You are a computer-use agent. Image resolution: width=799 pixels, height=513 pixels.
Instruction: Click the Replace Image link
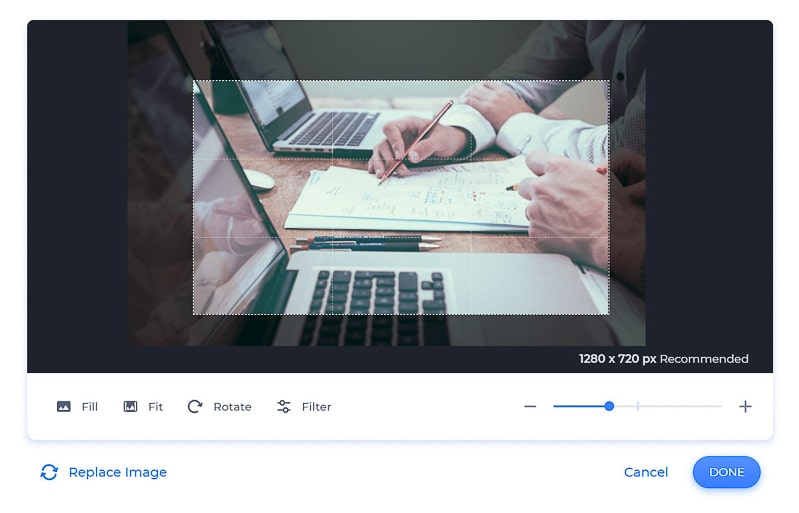coord(118,472)
